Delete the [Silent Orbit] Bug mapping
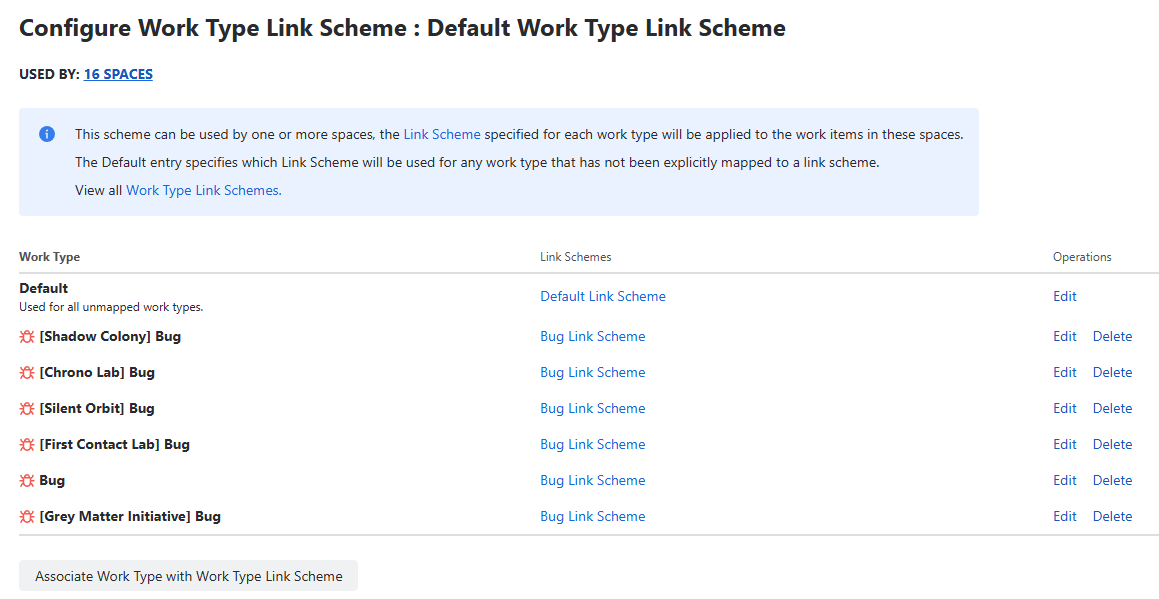Screen dimensions: 1159x599 click(x=1112, y=408)
